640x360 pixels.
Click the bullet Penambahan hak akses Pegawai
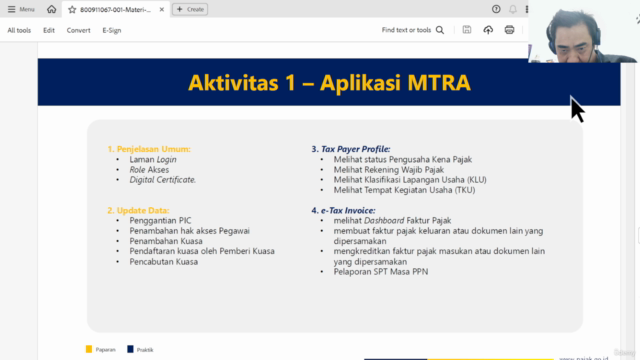189,231
